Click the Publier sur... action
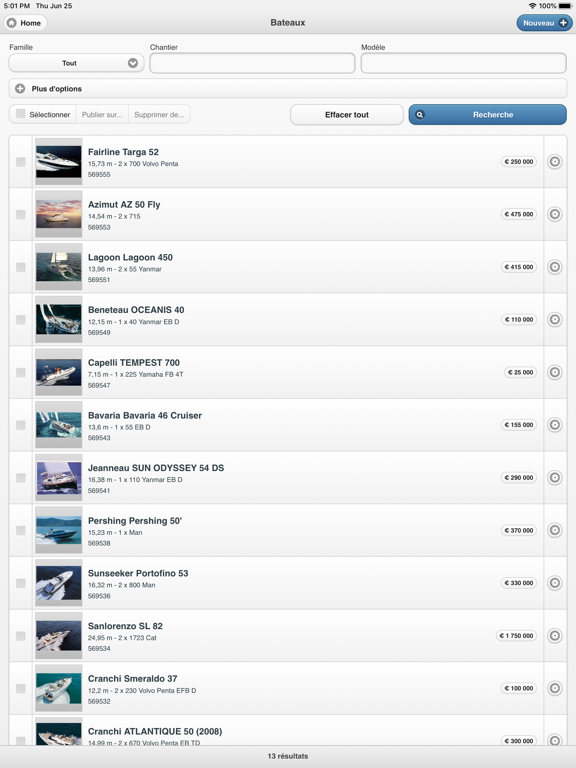 [x=102, y=114]
